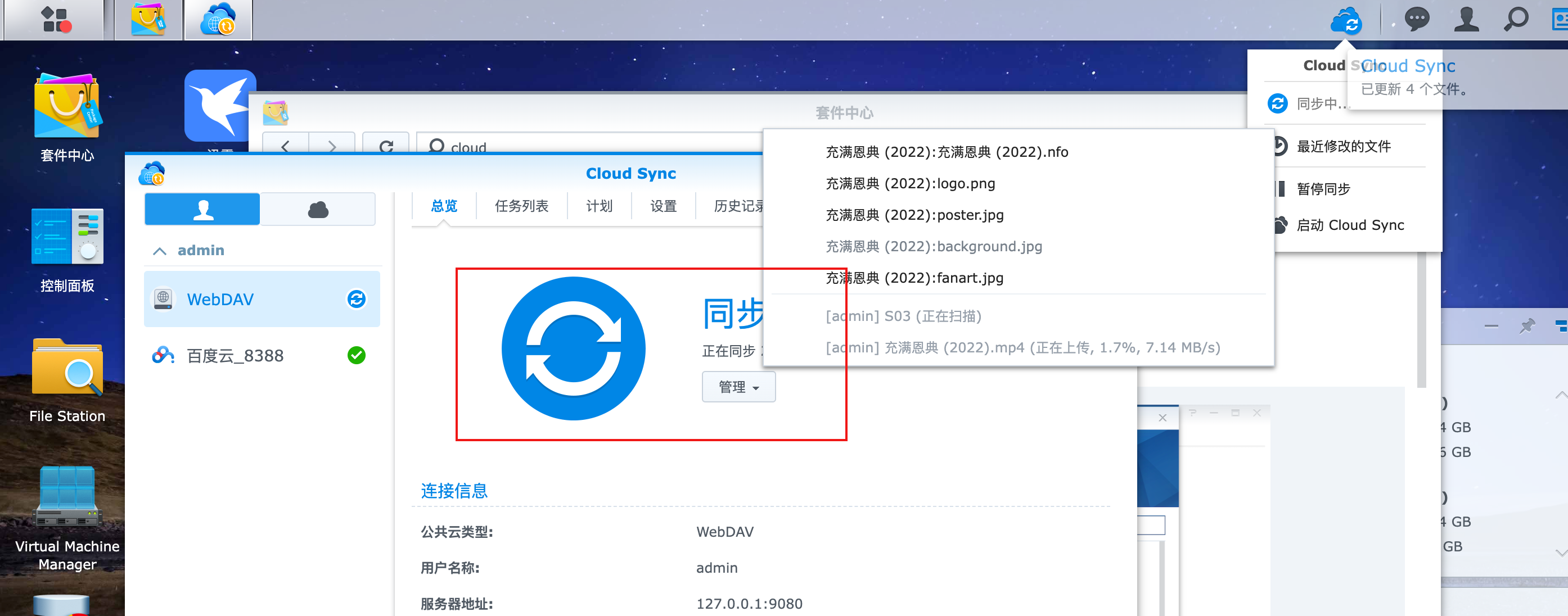1568x616 pixels.
Task: Open the search magnifier in the top bar
Action: pyautogui.click(x=1516, y=20)
